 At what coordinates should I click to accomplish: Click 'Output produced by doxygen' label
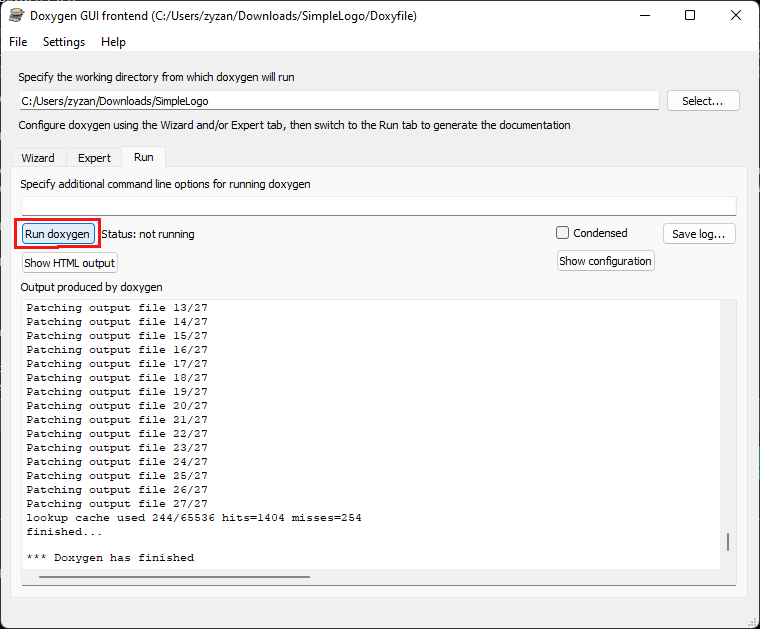coord(91,287)
